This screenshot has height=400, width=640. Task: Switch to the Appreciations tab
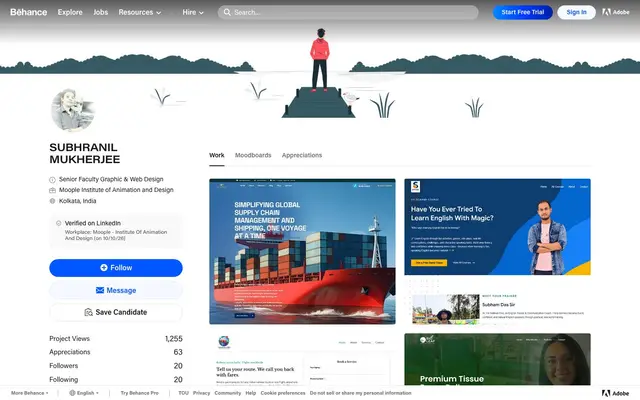coord(302,155)
